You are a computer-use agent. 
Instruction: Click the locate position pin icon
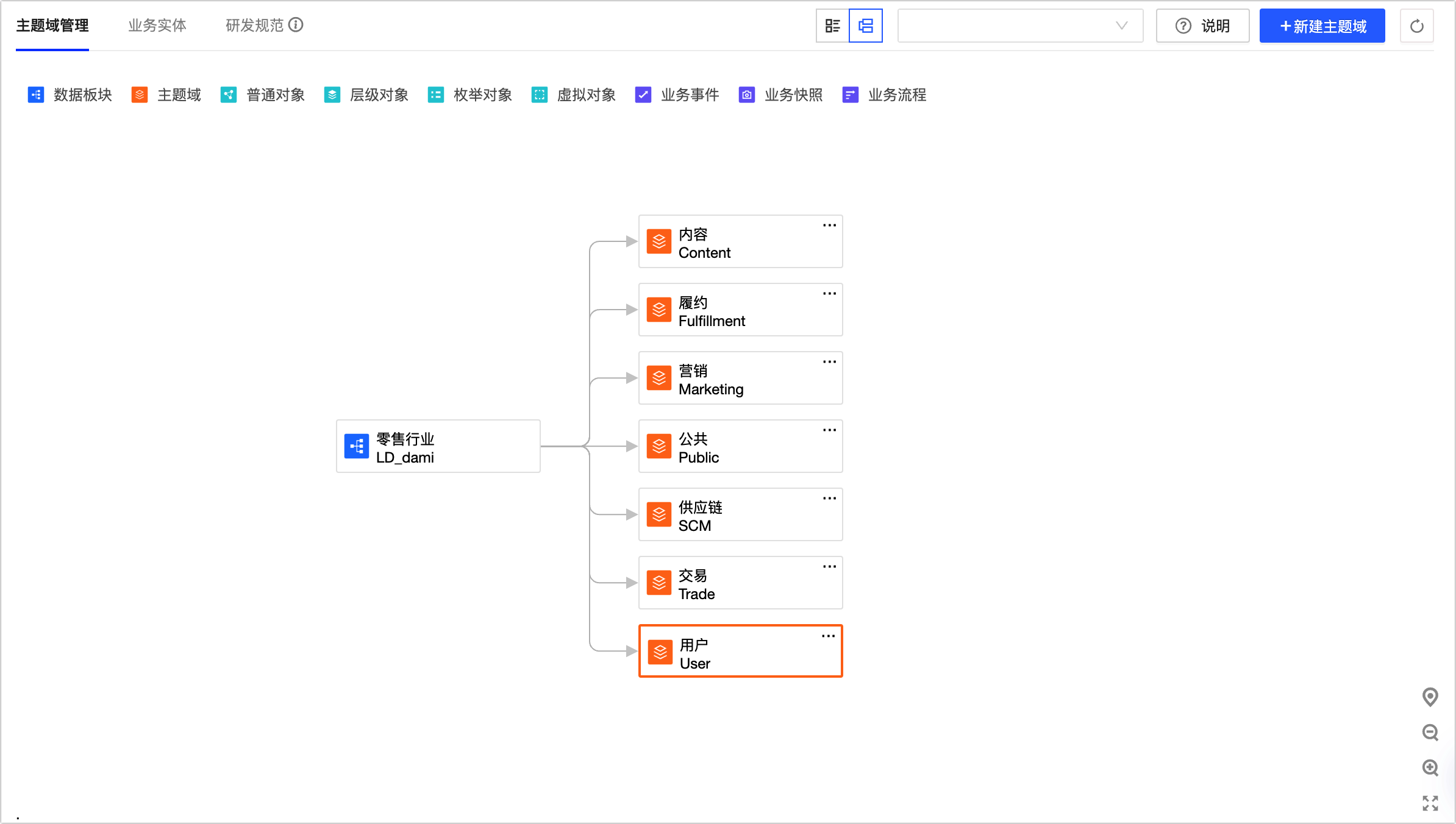coord(1430,697)
